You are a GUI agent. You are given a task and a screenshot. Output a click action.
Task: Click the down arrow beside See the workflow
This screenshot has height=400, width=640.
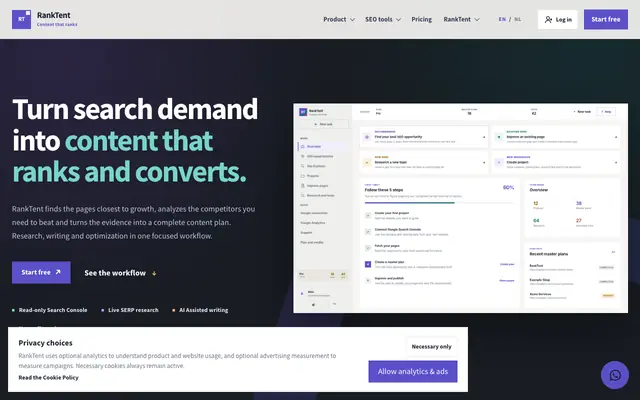(154, 273)
